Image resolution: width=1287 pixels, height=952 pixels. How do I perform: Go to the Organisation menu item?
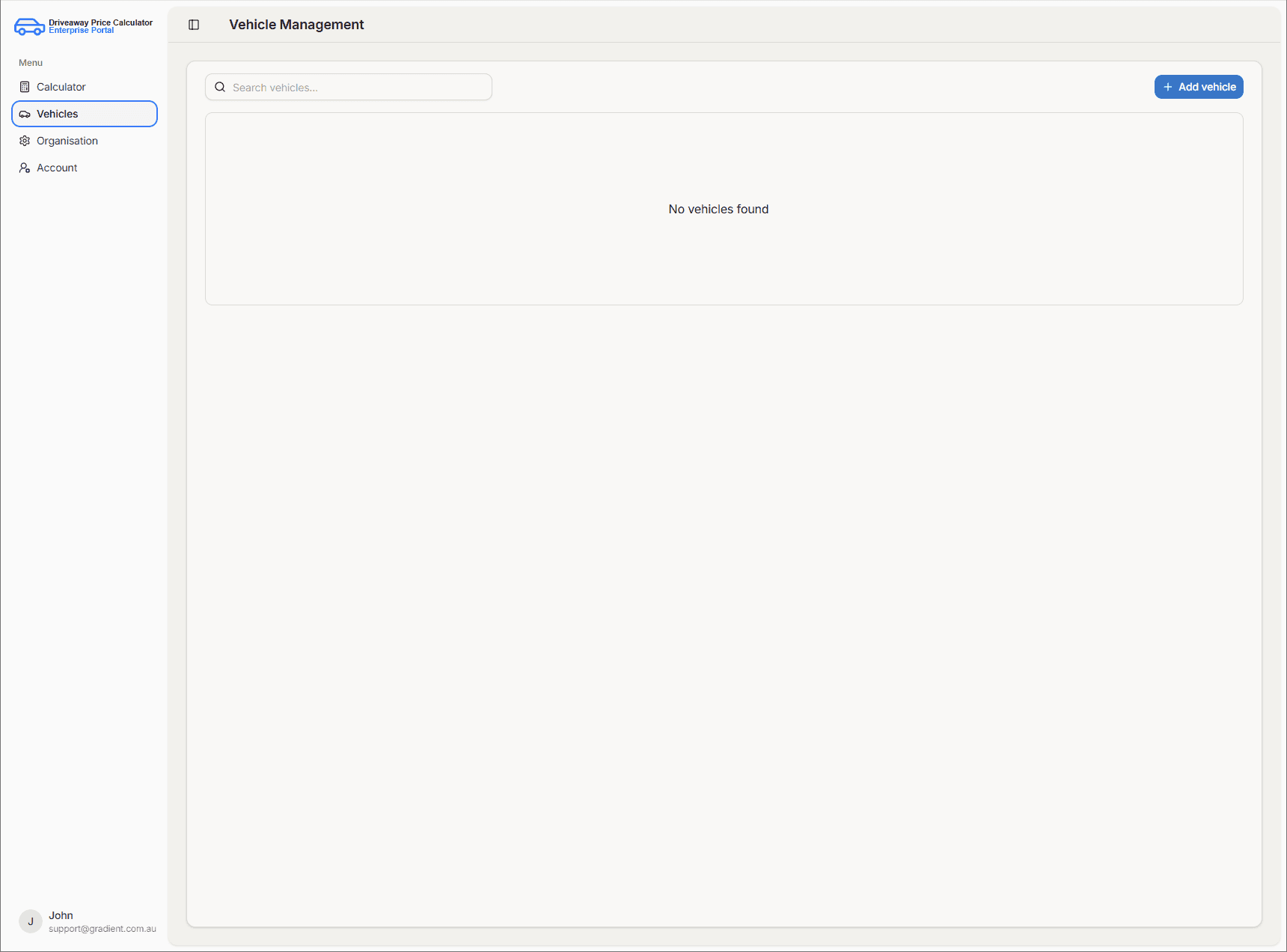click(67, 141)
